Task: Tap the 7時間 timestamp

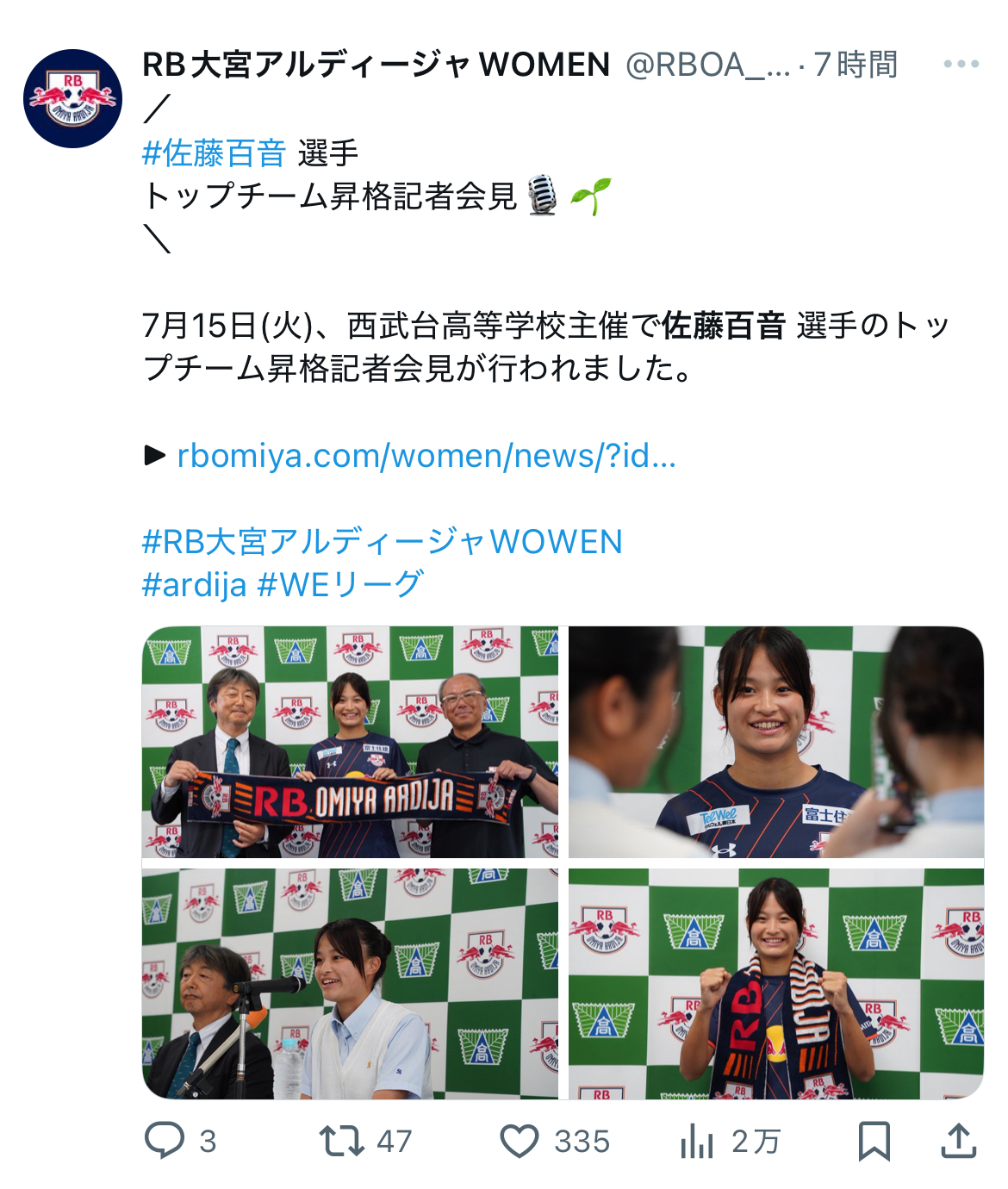Action: point(856,65)
